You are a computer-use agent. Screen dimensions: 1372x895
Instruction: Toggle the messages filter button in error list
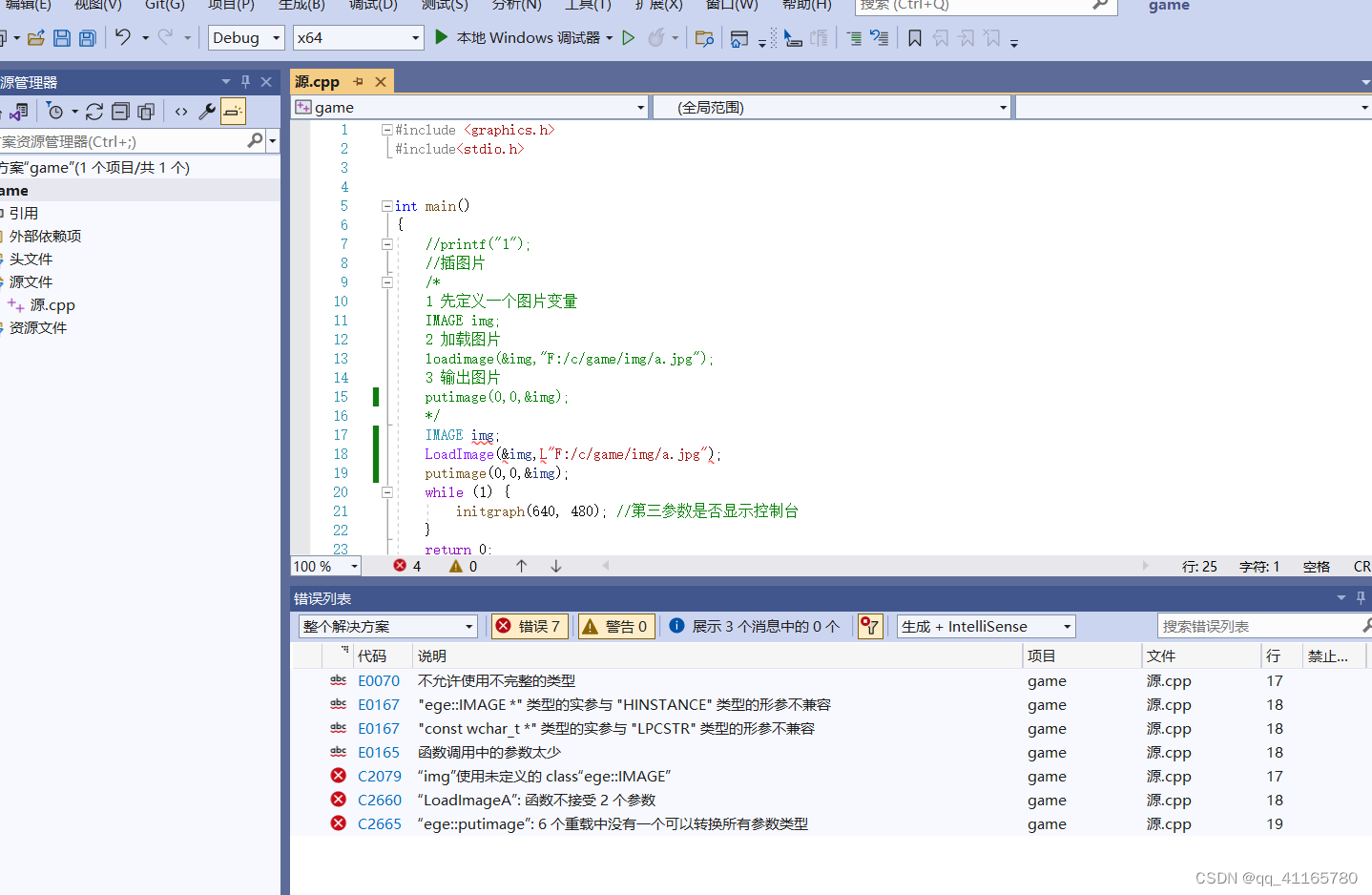(x=755, y=626)
